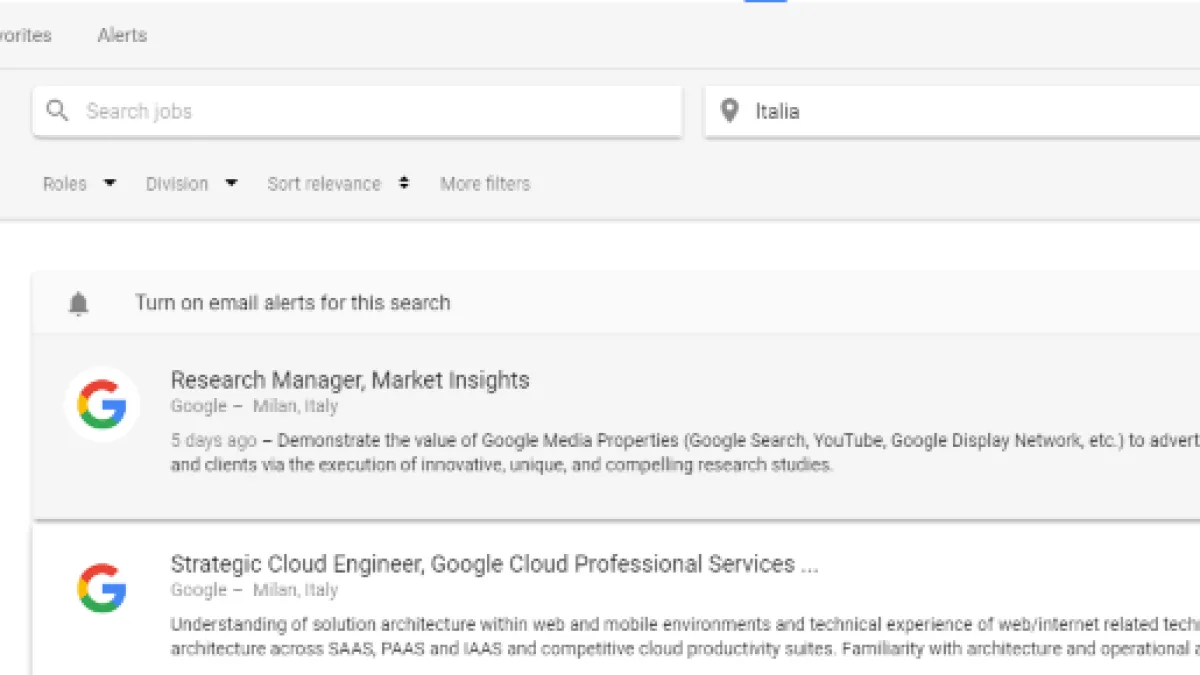Click the bell icon for email alerts

(78, 304)
